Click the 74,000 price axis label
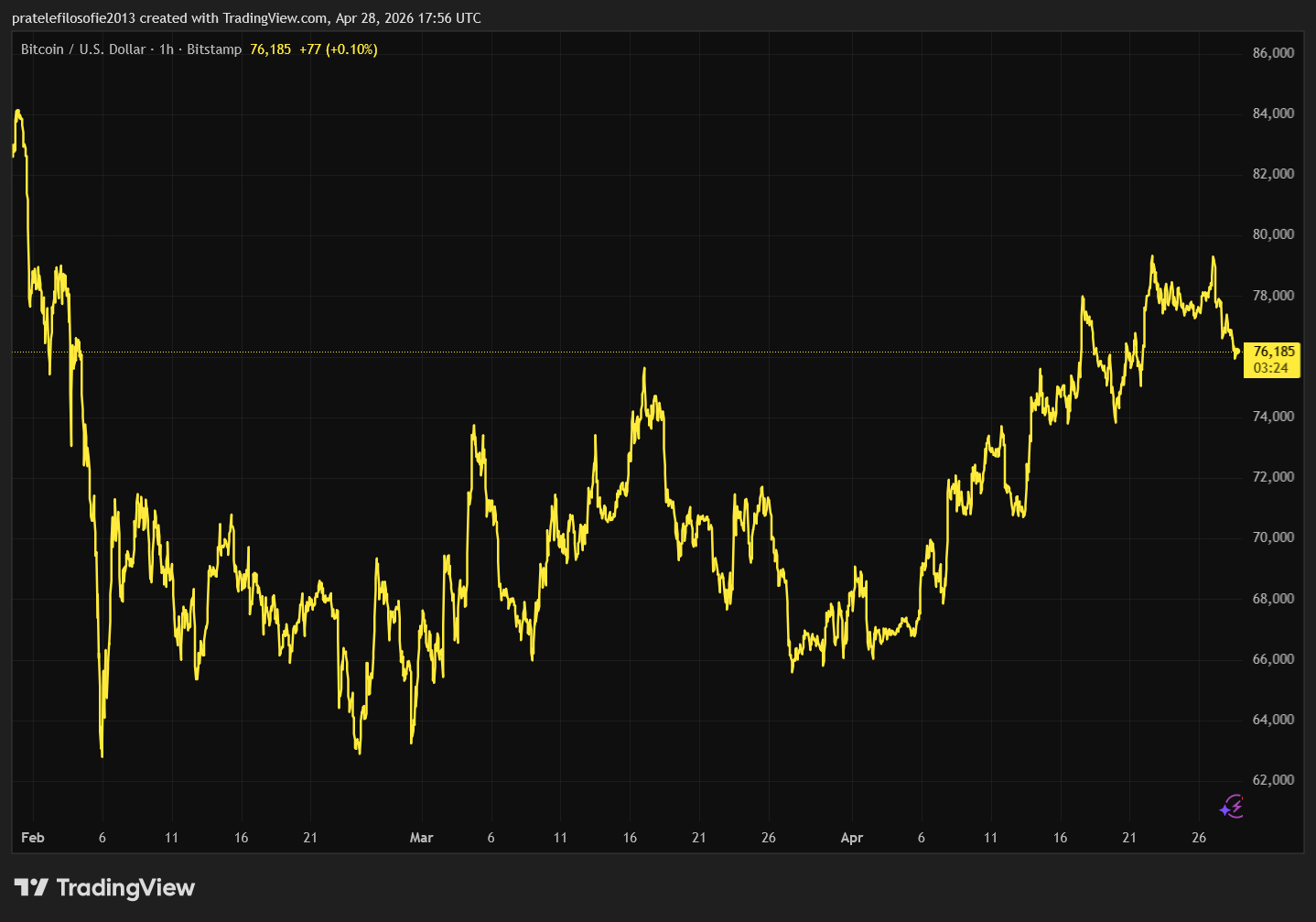The width and height of the screenshot is (1316, 922). coord(1273,417)
